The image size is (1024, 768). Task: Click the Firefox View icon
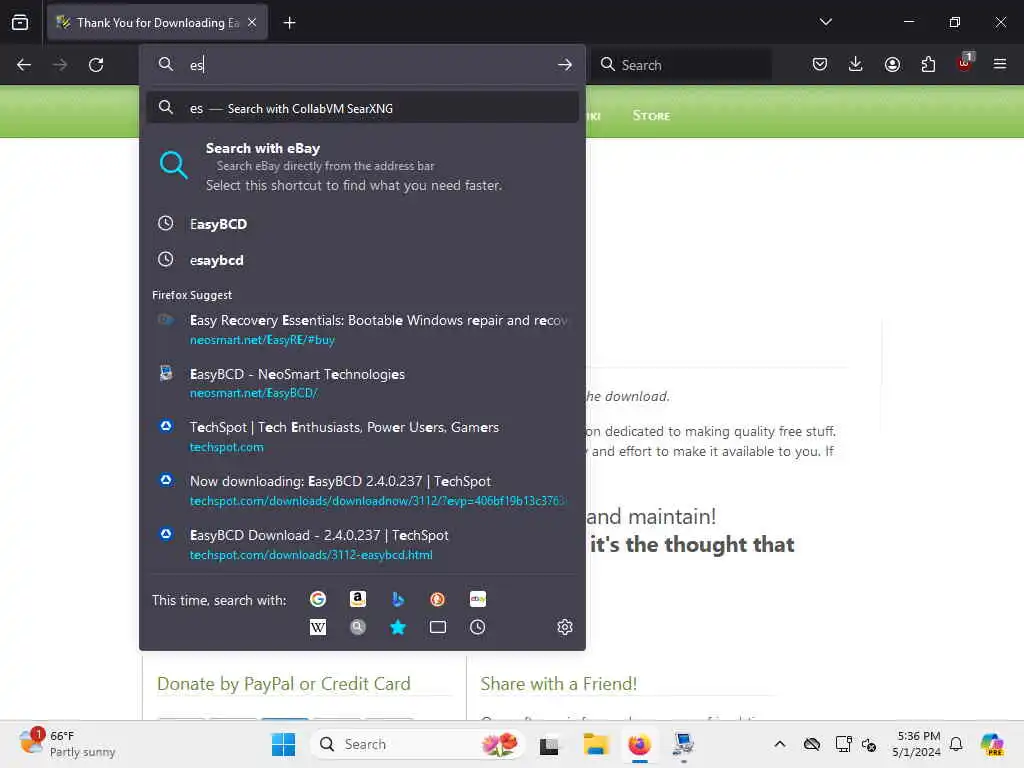click(20, 22)
